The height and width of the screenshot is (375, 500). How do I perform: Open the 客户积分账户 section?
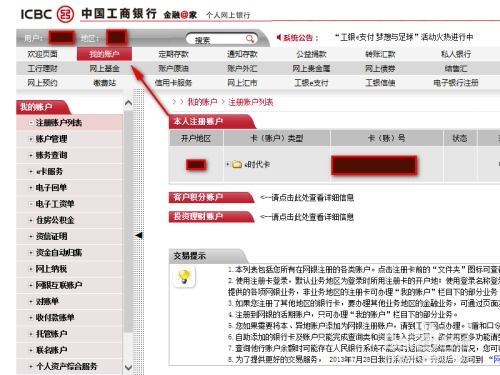pyautogui.click(x=211, y=197)
